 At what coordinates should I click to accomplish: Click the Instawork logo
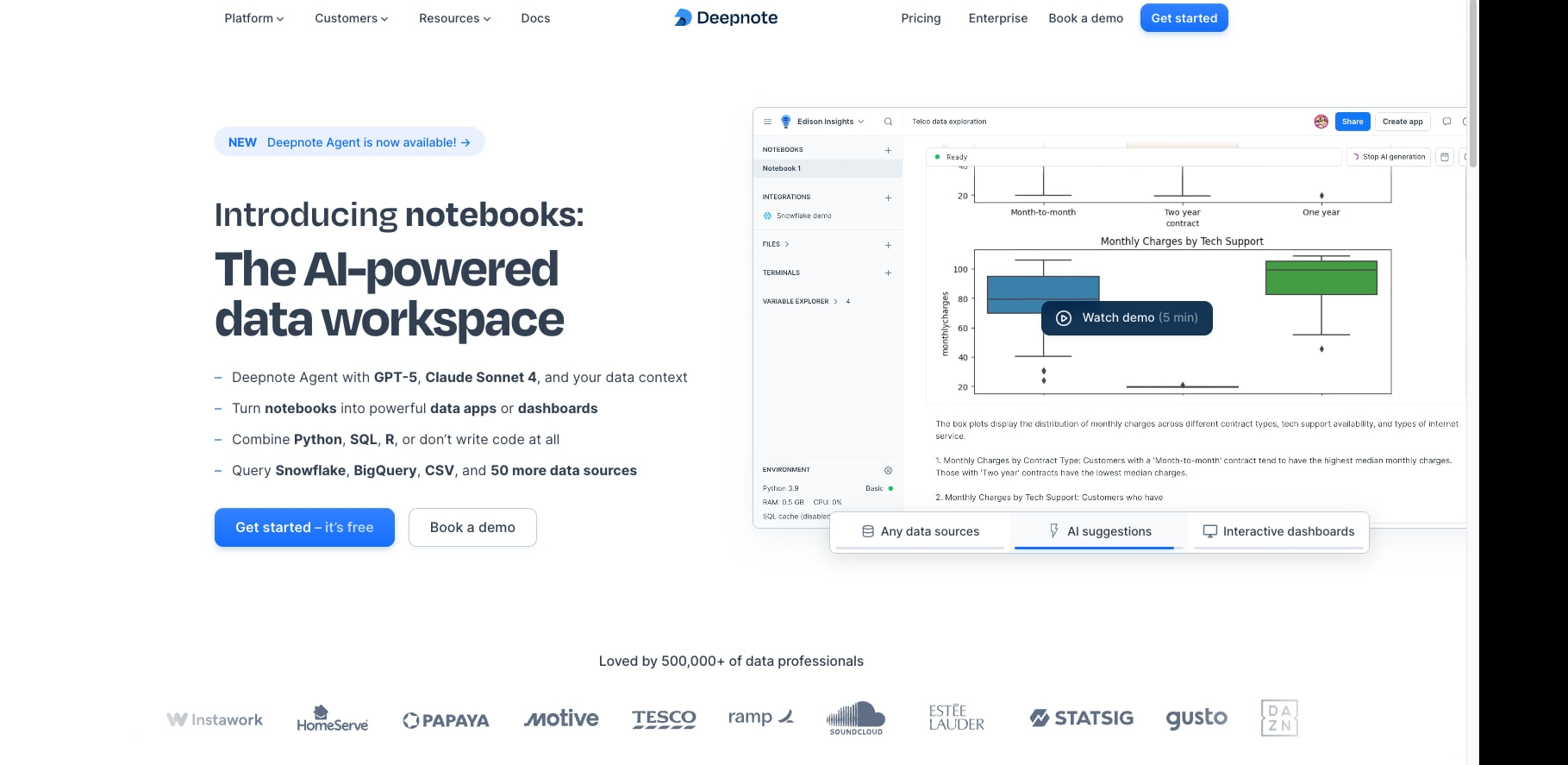pyautogui.click(x=215, y=719)
